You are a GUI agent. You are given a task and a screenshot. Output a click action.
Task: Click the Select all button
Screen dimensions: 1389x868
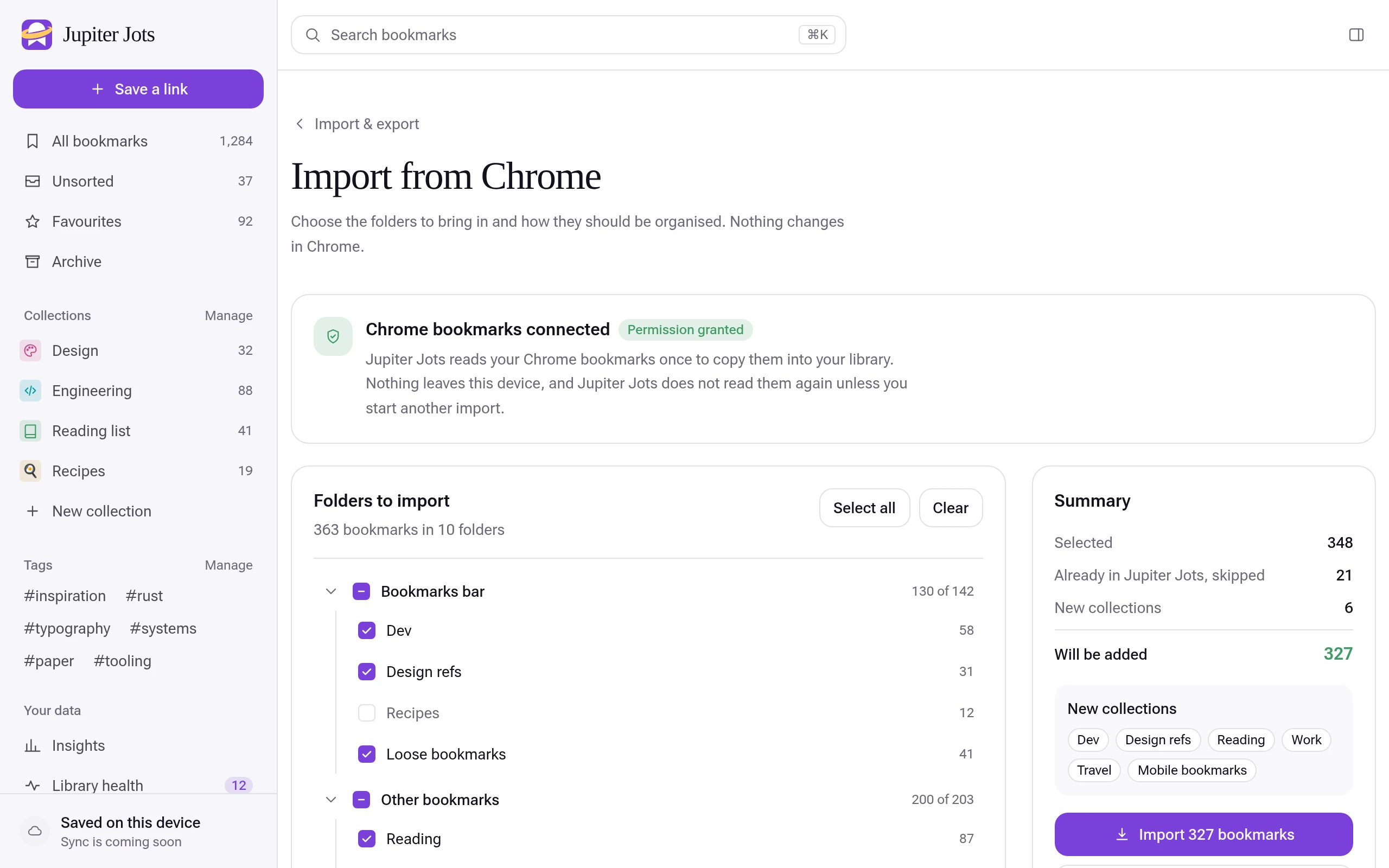pyautogui.click(x=864, y=508)
